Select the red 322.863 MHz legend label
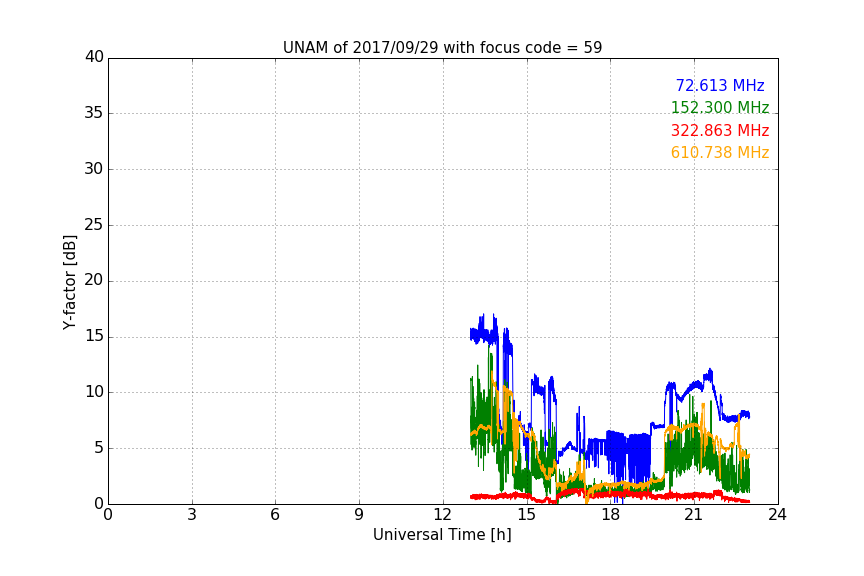The width and height of the screenshot is (864, 576). pos(720,131)
